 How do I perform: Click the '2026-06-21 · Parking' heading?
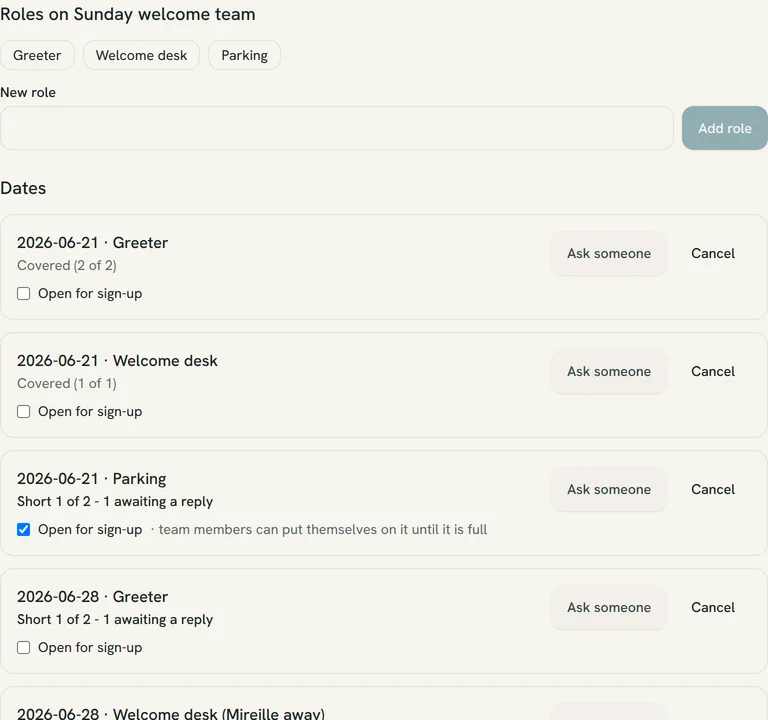pyautogui.click(x=92, y=479)
